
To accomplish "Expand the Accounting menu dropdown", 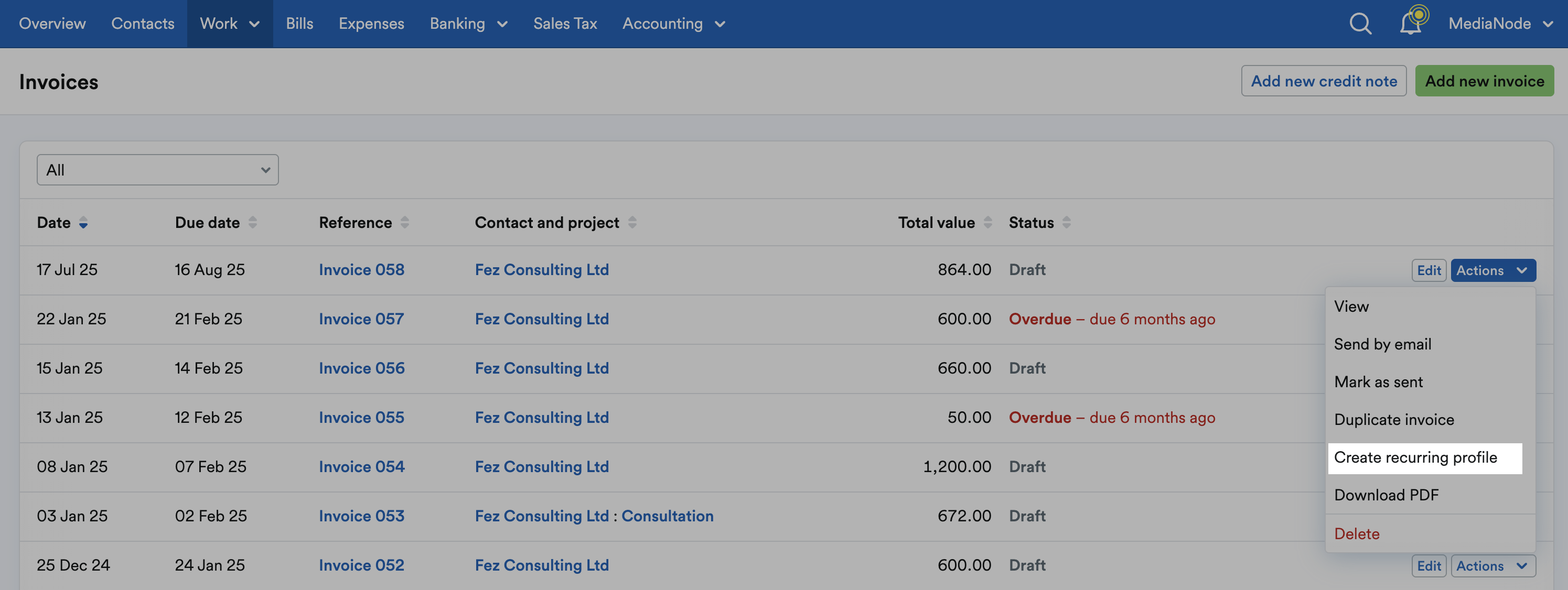I will click(x=673, y=24).
